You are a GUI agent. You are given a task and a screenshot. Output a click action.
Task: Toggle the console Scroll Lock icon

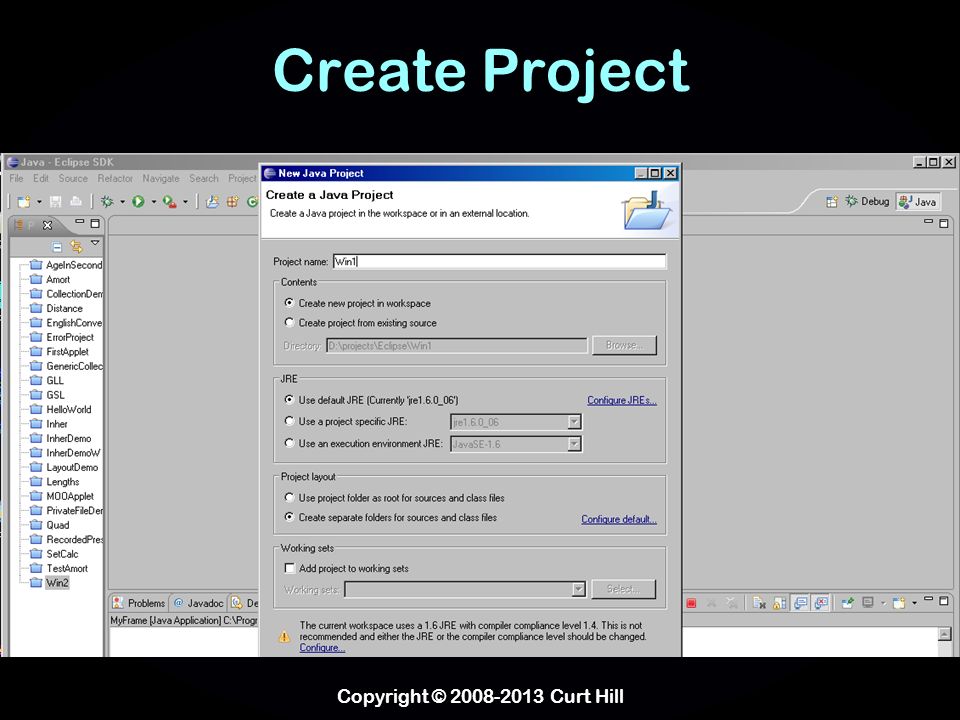point(779,603)
